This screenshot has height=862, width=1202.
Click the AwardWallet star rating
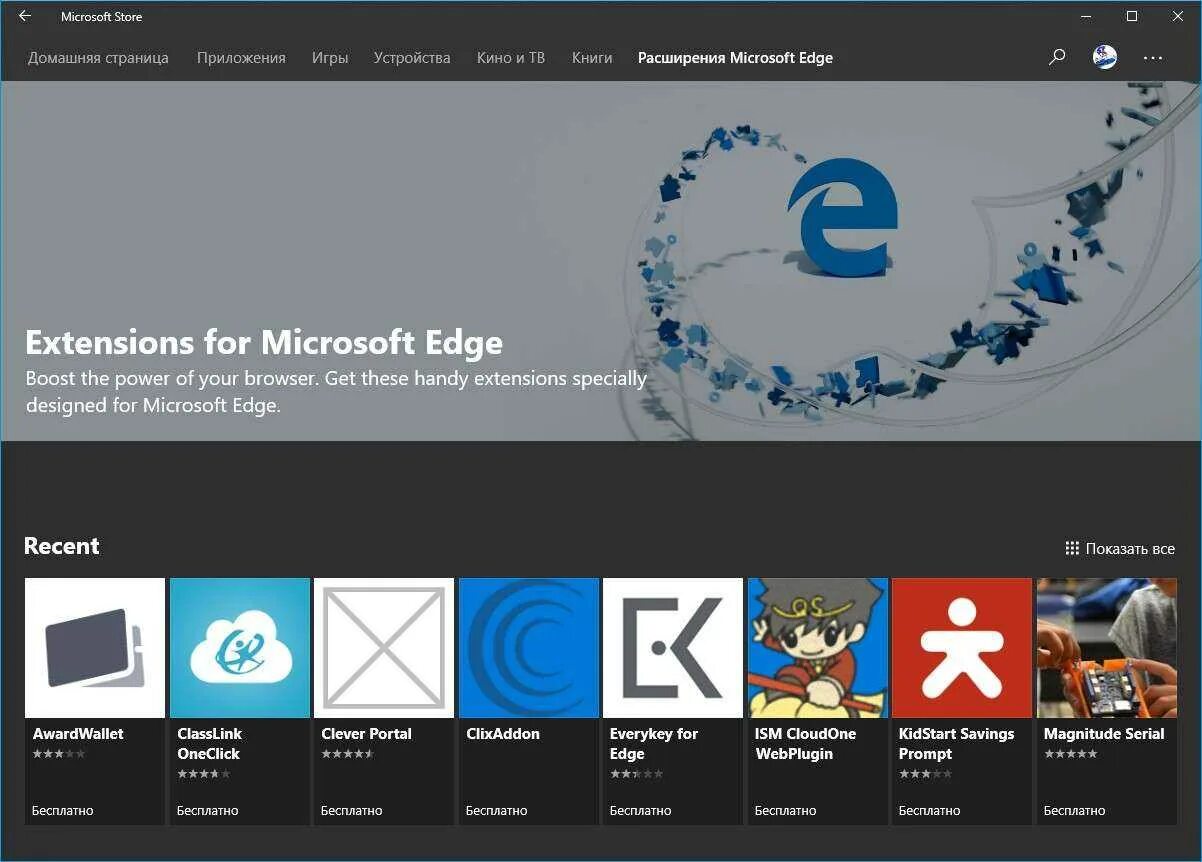point(59,754)
